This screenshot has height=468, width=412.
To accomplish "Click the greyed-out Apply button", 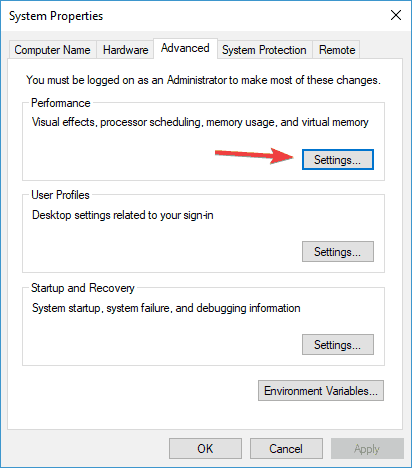I will [367, 449].
